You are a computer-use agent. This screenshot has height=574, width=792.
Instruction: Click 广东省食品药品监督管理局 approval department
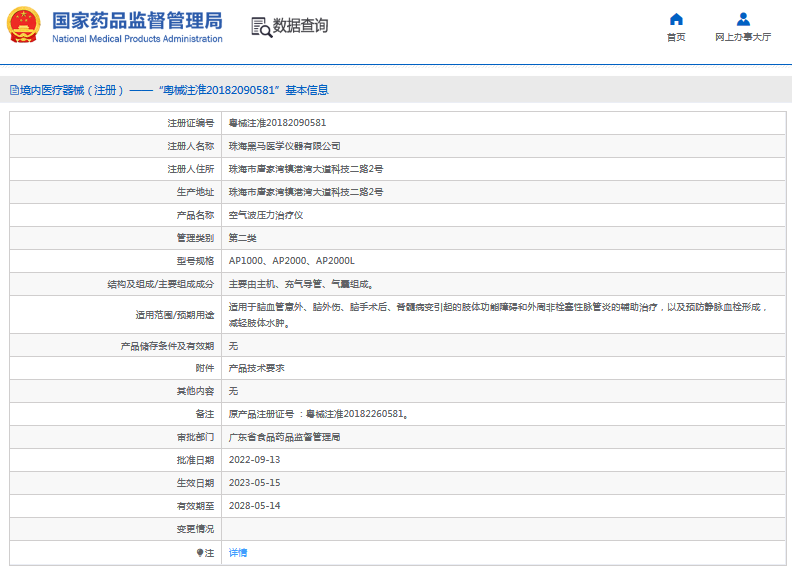click(284, 437)
